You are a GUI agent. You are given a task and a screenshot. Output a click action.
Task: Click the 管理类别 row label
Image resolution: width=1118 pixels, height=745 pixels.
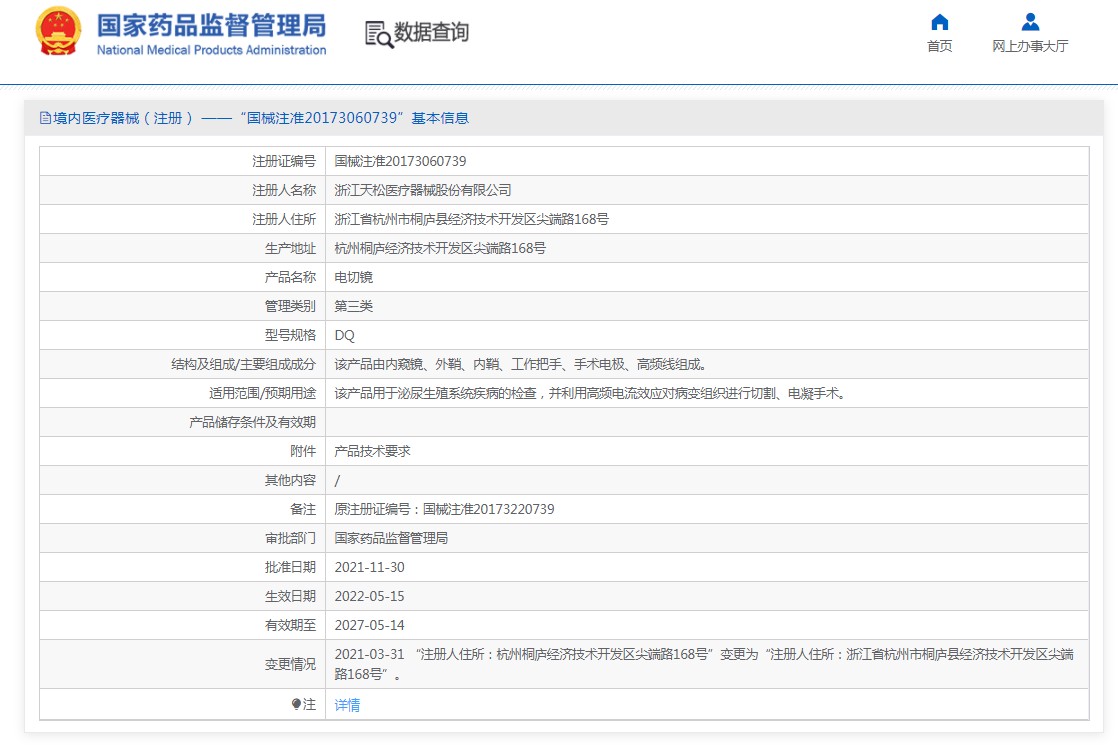pos(290,307)
